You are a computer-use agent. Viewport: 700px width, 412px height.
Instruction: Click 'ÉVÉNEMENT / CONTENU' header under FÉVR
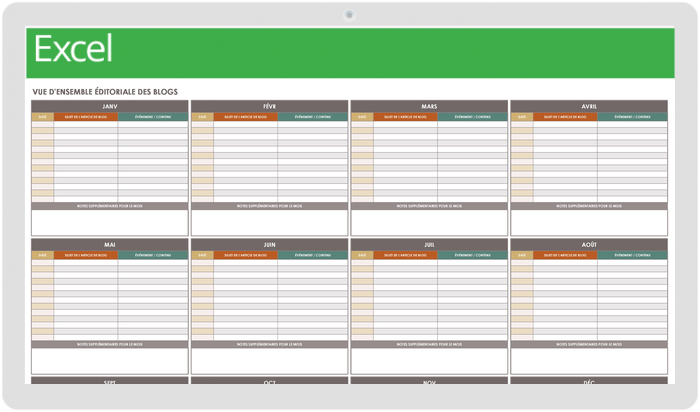tap(313, 117)
